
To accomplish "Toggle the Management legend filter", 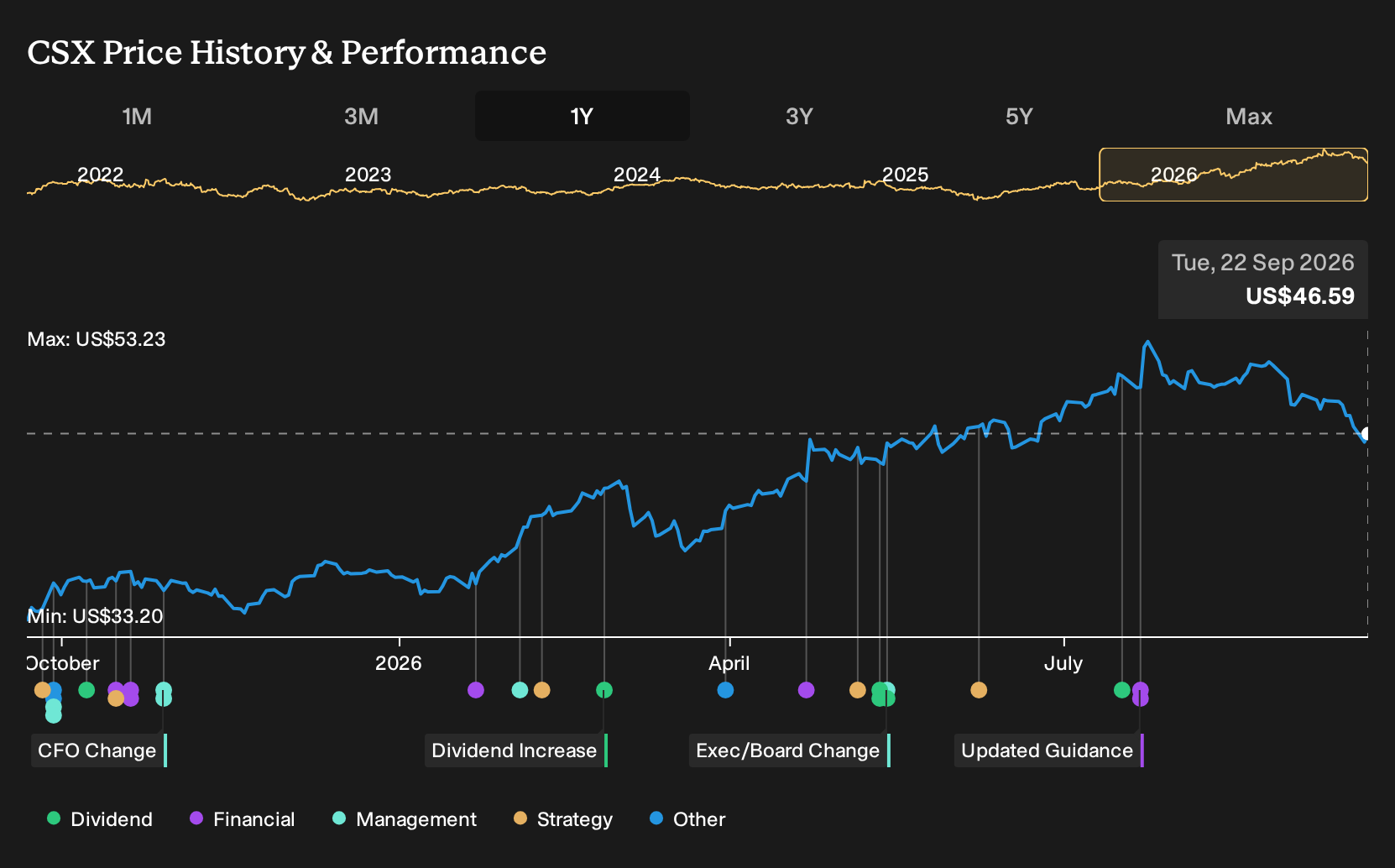I will point(405,819).
